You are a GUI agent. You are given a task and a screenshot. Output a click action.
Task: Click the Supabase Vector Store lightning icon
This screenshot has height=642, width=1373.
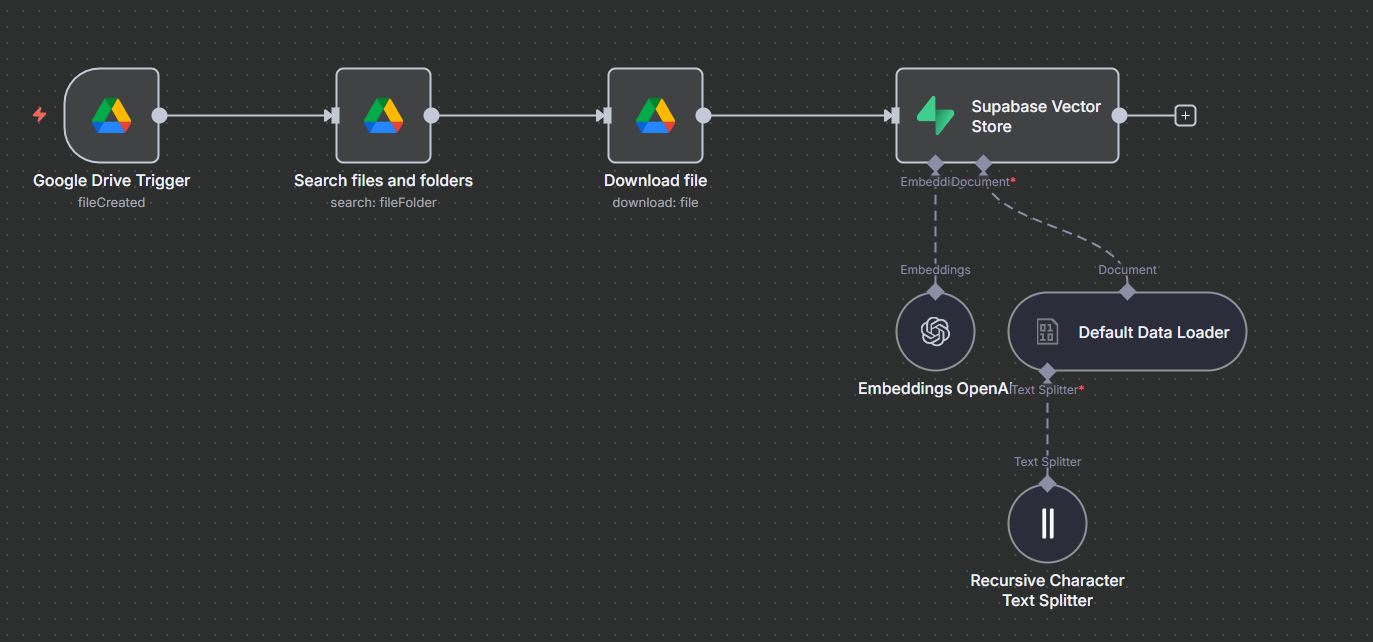[x=936, y=116]
